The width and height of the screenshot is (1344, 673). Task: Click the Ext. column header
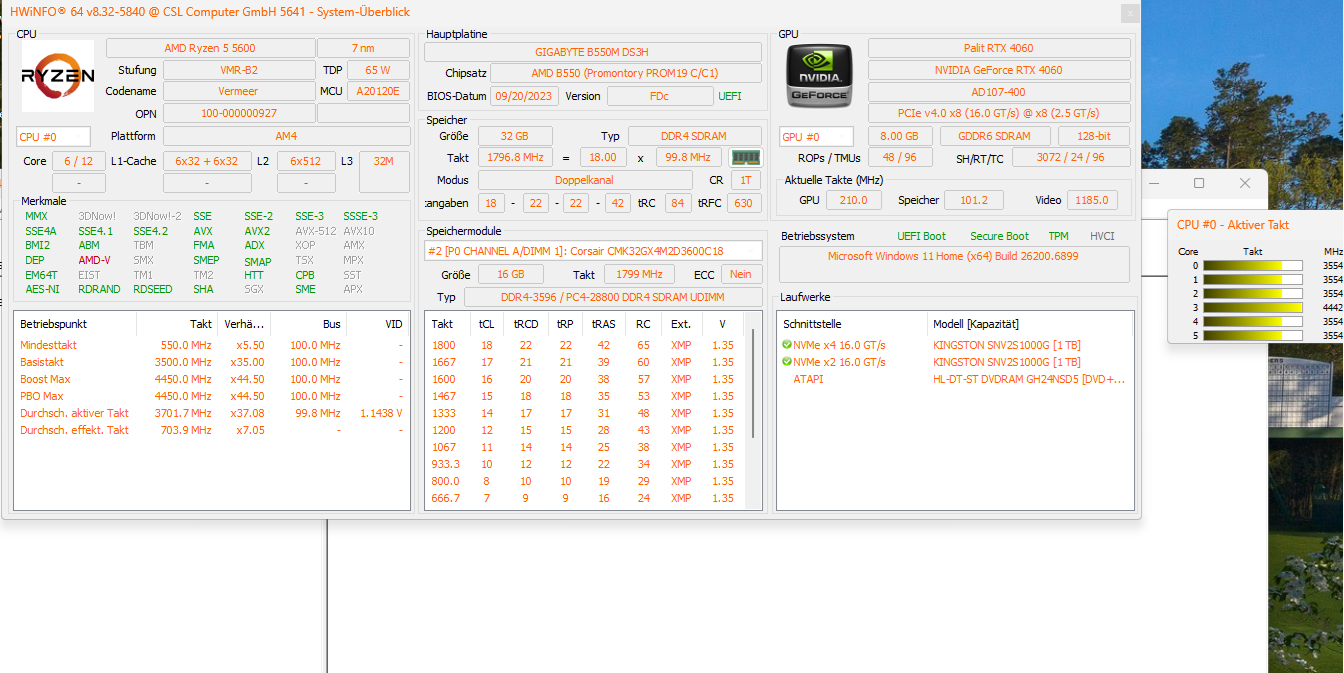pyautogui.click(x=681, y=324)
